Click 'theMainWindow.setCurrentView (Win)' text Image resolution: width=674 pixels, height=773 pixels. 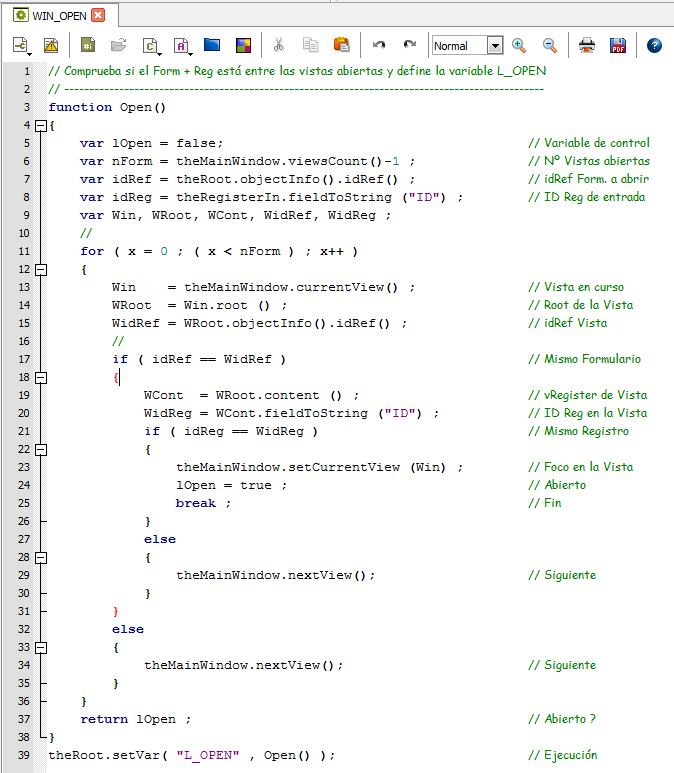pyautogui.click(x=311, y=467)
